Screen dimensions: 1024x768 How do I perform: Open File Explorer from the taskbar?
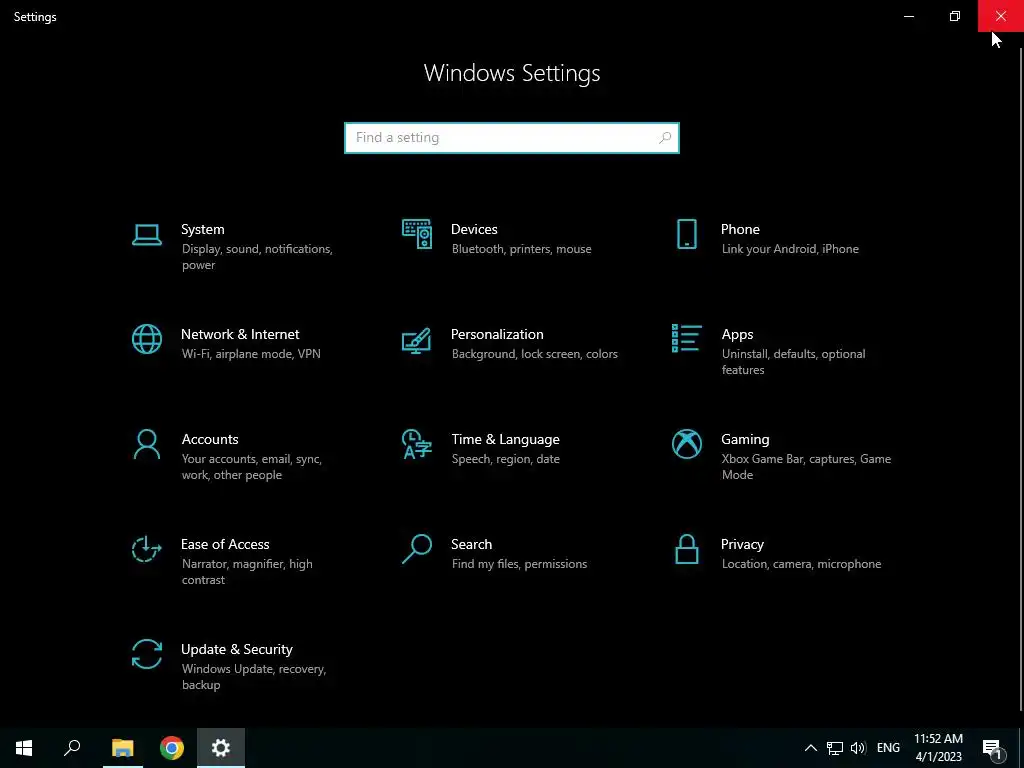coord(122,748)
